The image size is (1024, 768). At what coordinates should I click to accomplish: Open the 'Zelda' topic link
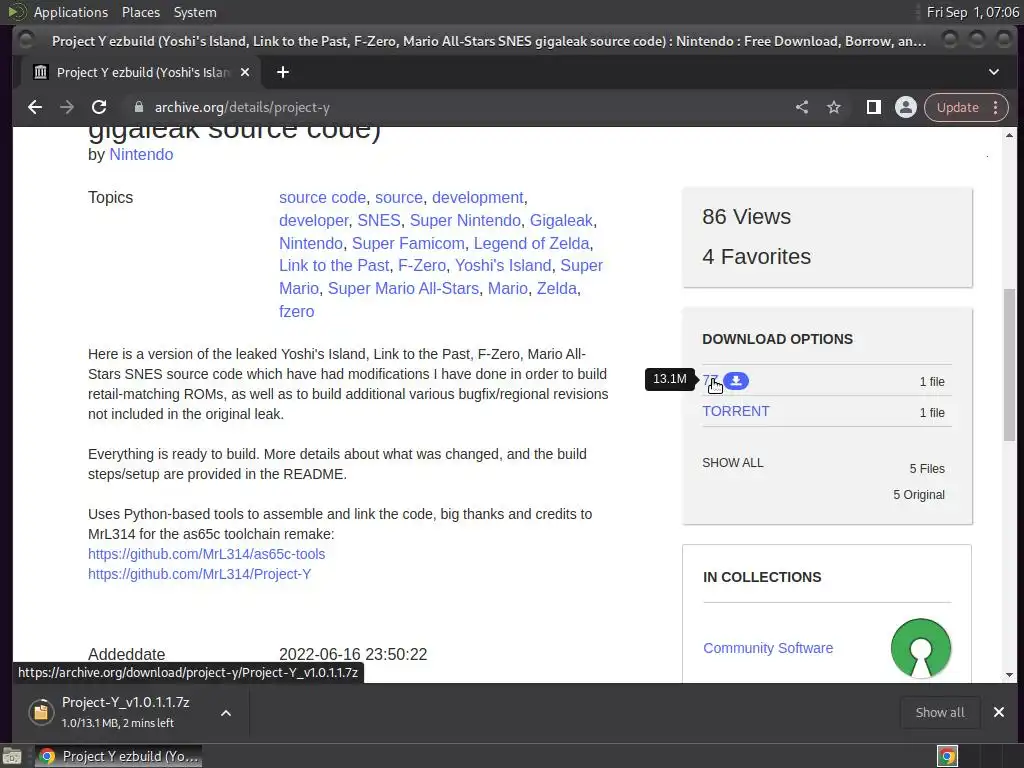(556, 288)
